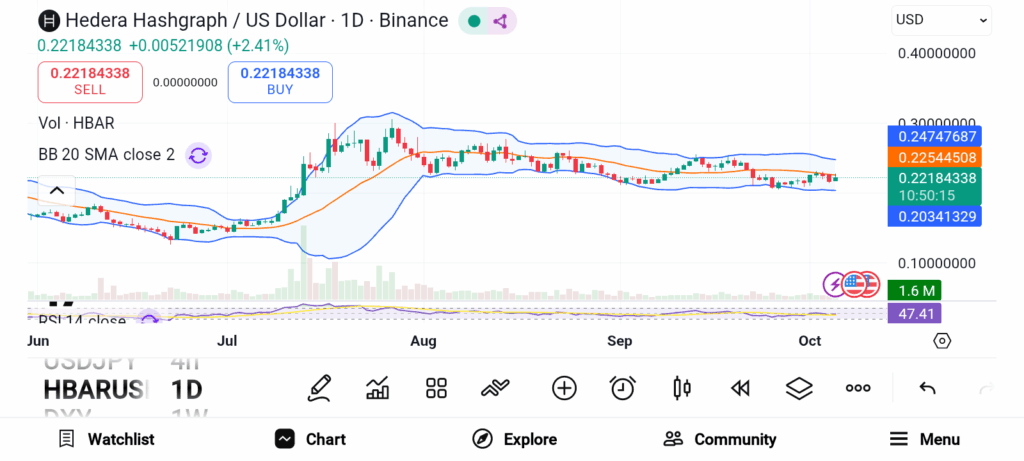This screenshot has height=461, width=1024.
Task: Create an alert with the alarm clock icon
Action: tap(623, 388)
